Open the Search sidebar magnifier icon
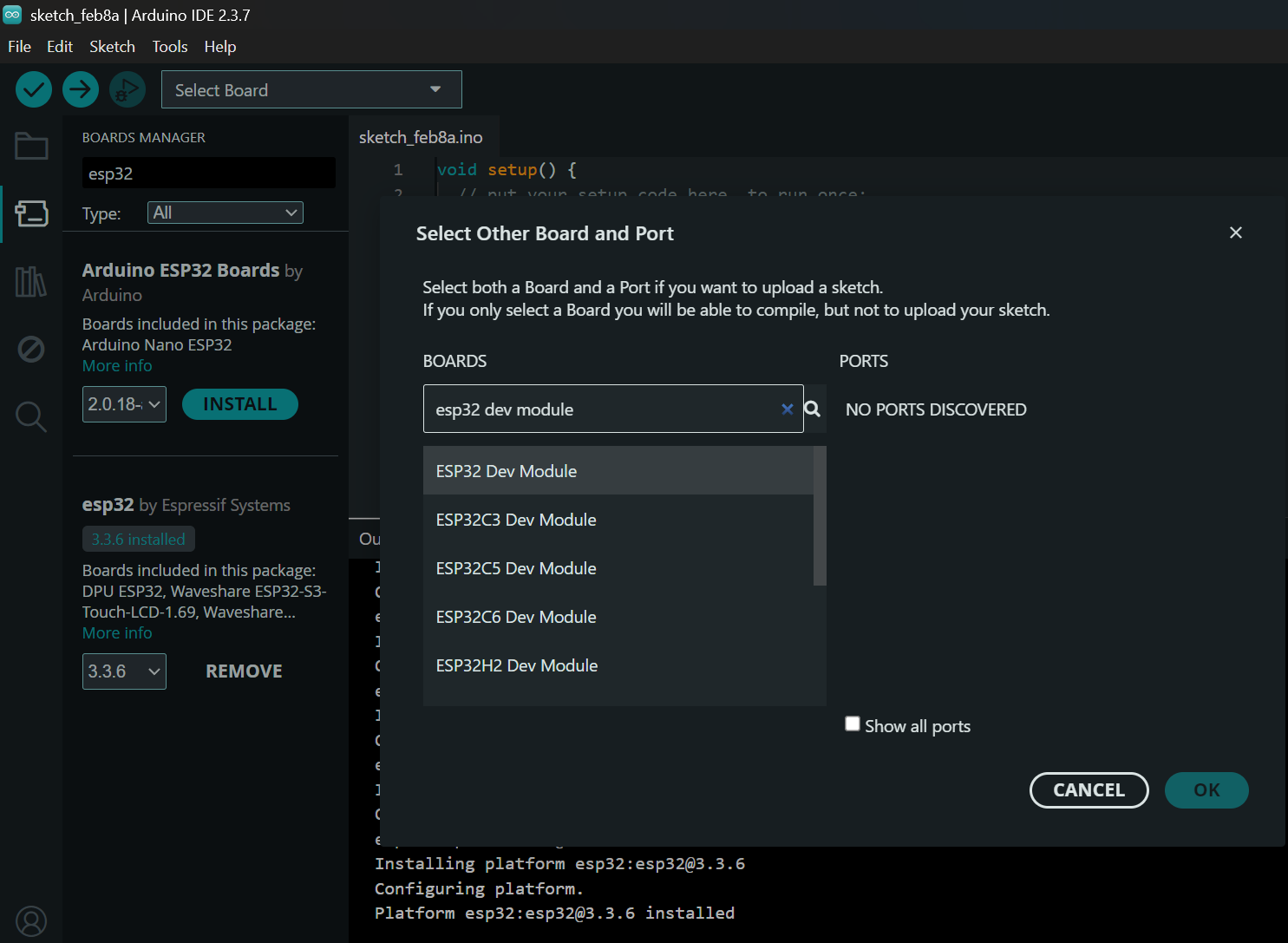This screenshot has width=1288, height=943. pyautogui.click(x=31, y=416)
